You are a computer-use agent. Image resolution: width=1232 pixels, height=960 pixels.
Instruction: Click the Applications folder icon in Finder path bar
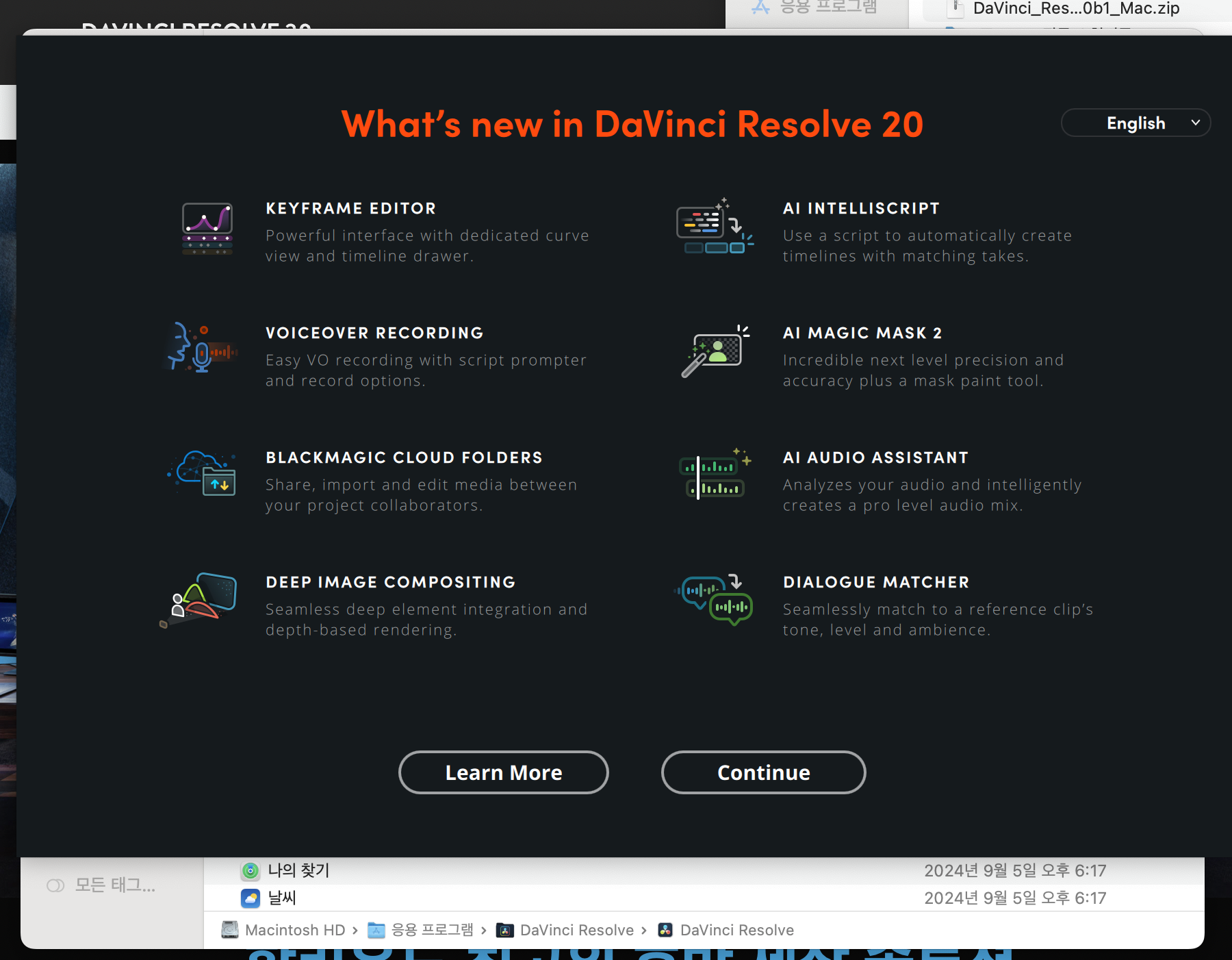[x=376, y=930]
